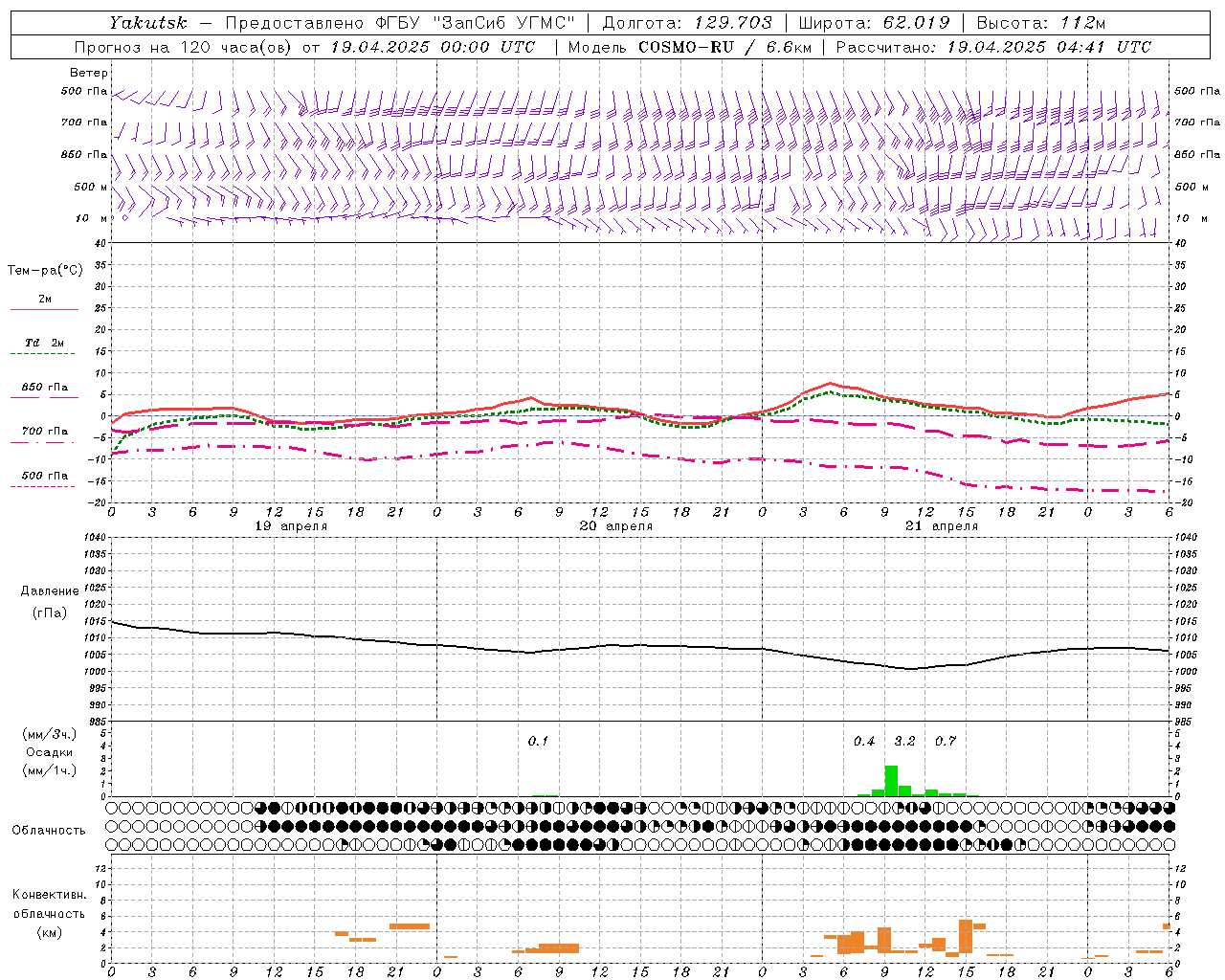Screen dimensions: 1225x980
Task: Click the 0.1 precipitation value
Action: 538,742
